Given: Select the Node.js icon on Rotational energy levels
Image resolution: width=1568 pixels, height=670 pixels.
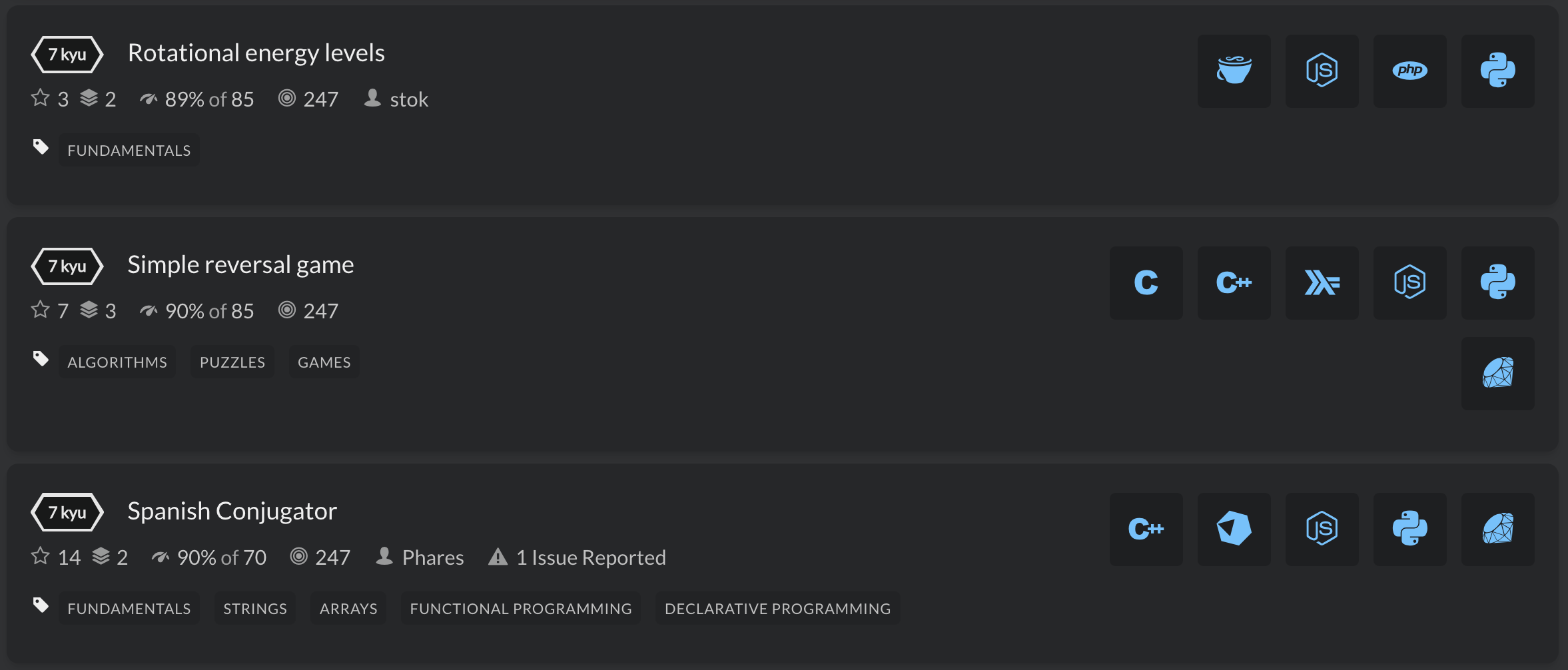Looking at the screenshot, I should click(x=1322, y=71).
